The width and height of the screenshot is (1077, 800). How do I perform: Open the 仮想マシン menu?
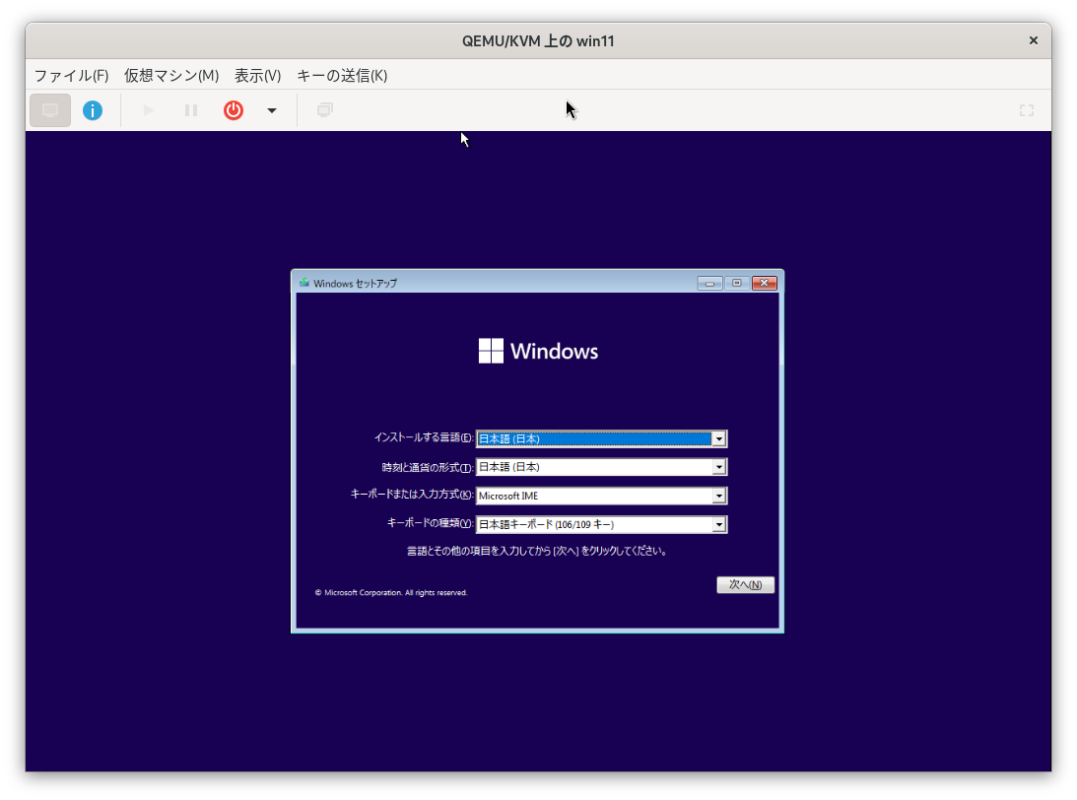click(x=170, y=75)
